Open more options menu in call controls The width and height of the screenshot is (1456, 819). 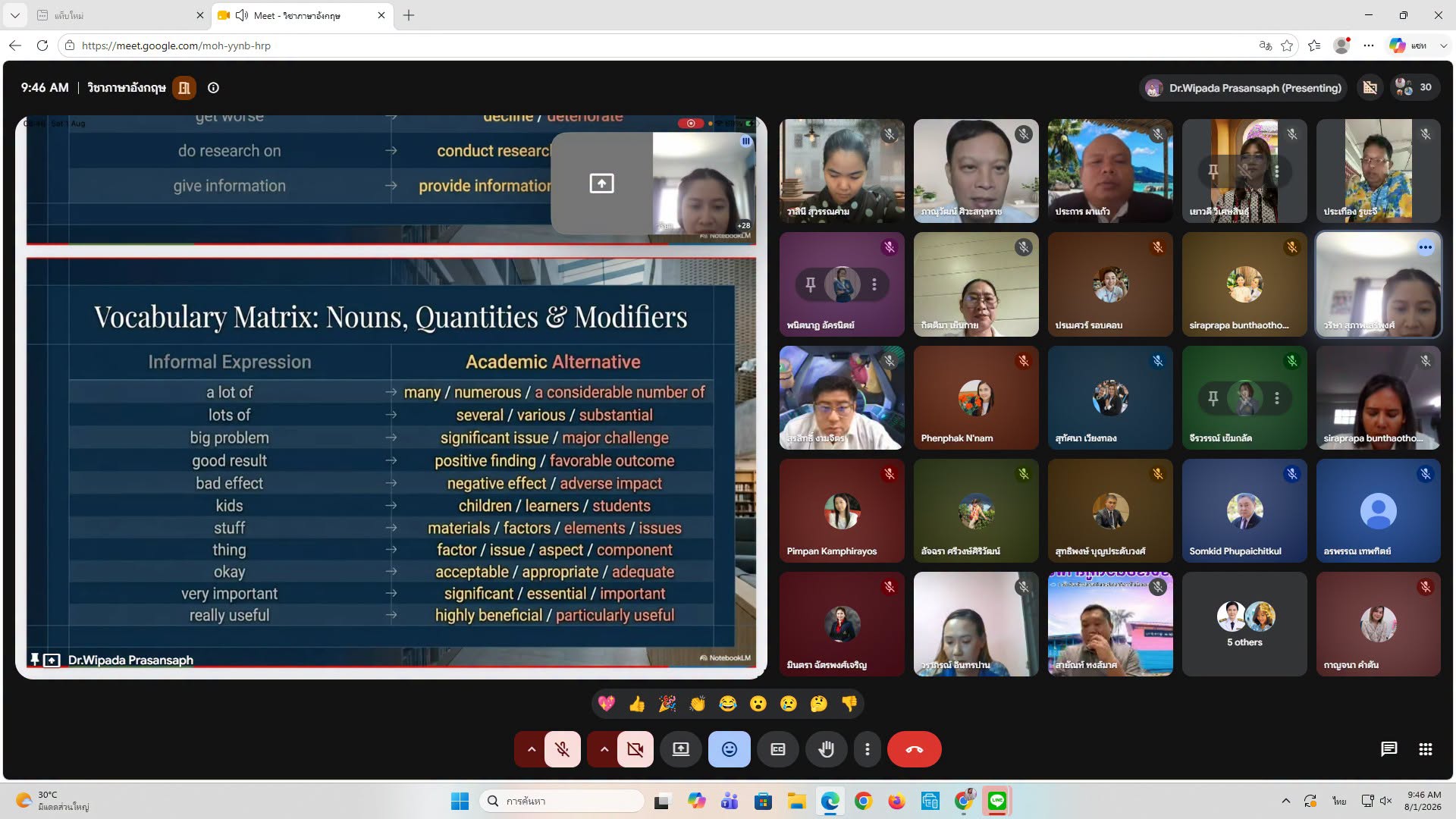click(x=868, y=749)
